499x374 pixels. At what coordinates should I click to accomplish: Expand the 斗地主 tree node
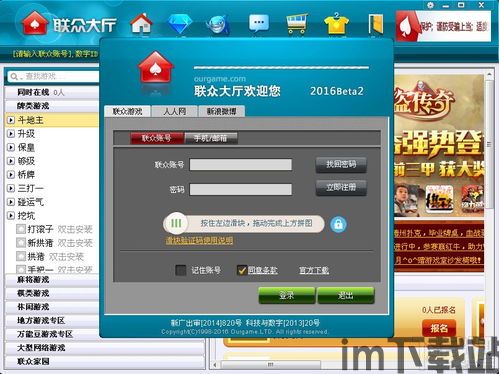11,120
